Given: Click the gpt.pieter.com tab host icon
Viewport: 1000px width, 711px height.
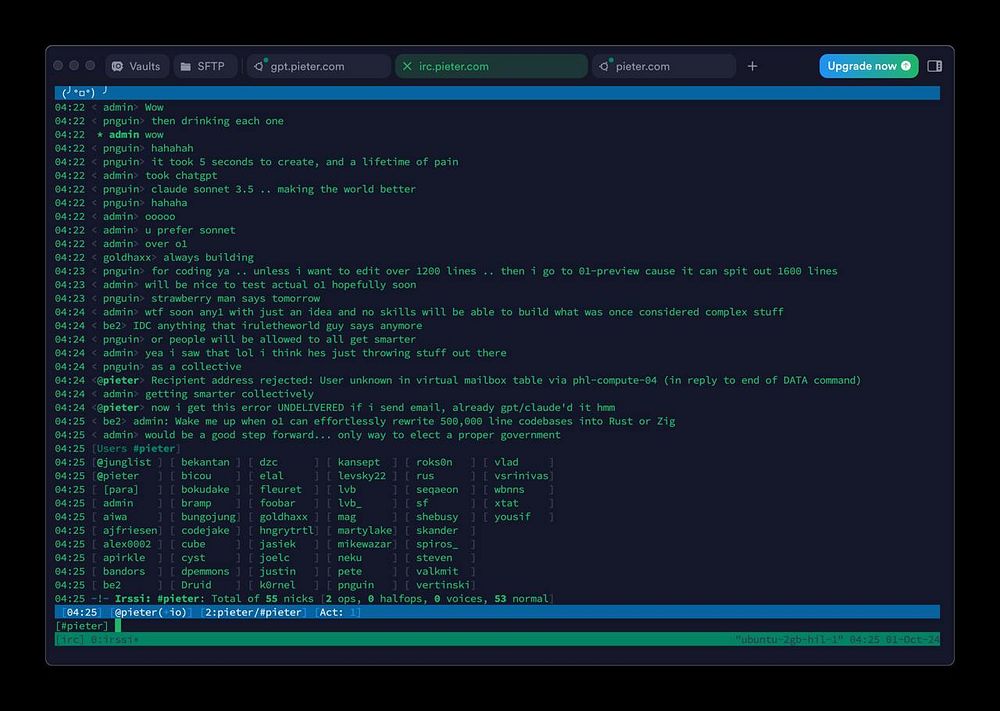Looking at the screenshot, I should 259,66.
